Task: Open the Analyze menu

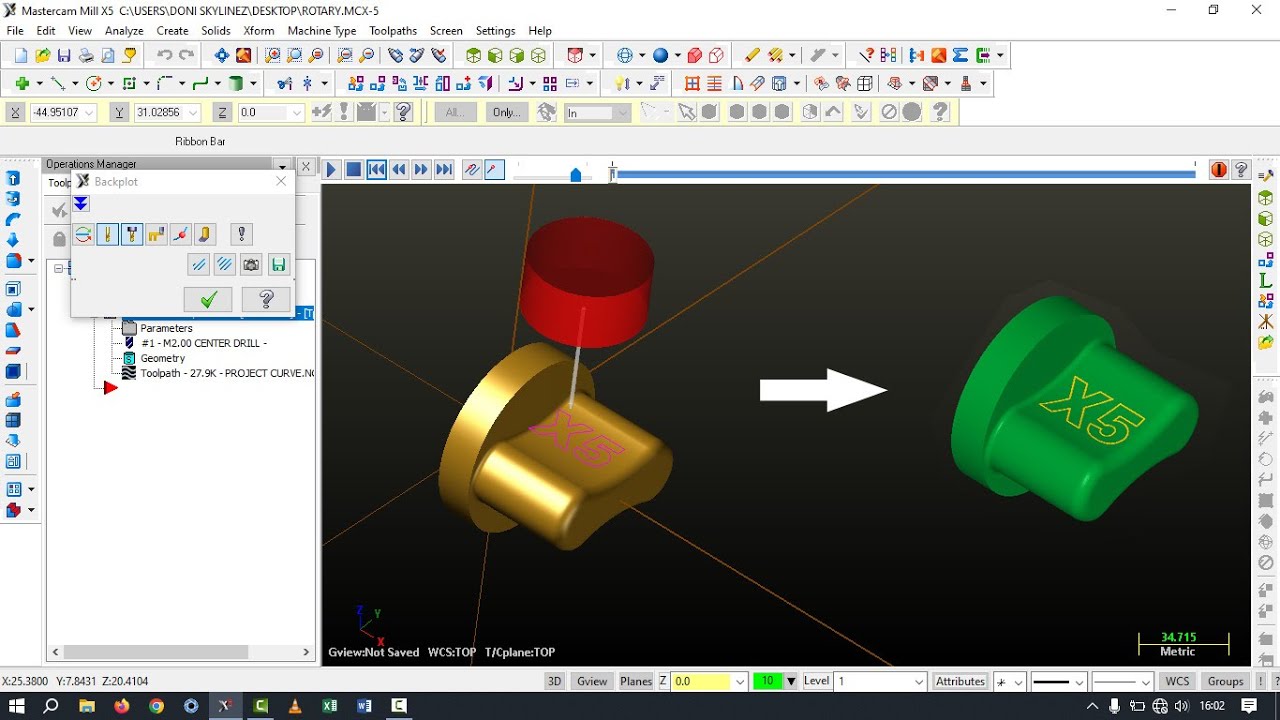Action: pos(124,31)
